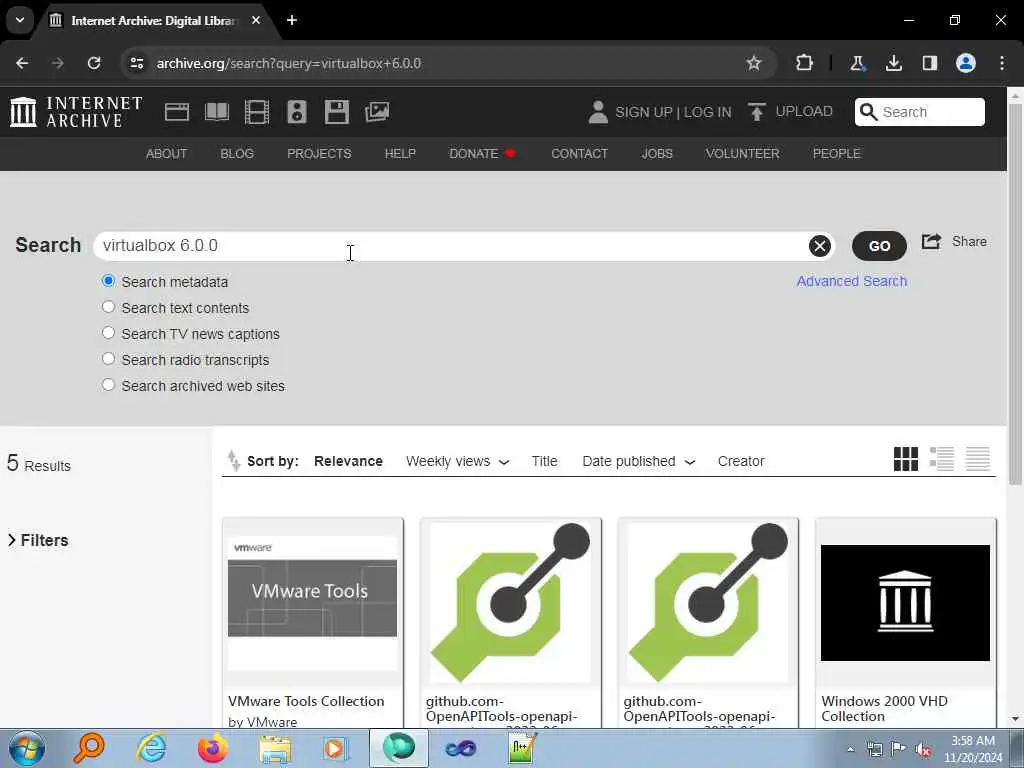Open the HELP menu item
The image size is (1024, 768).
[400, 153]
